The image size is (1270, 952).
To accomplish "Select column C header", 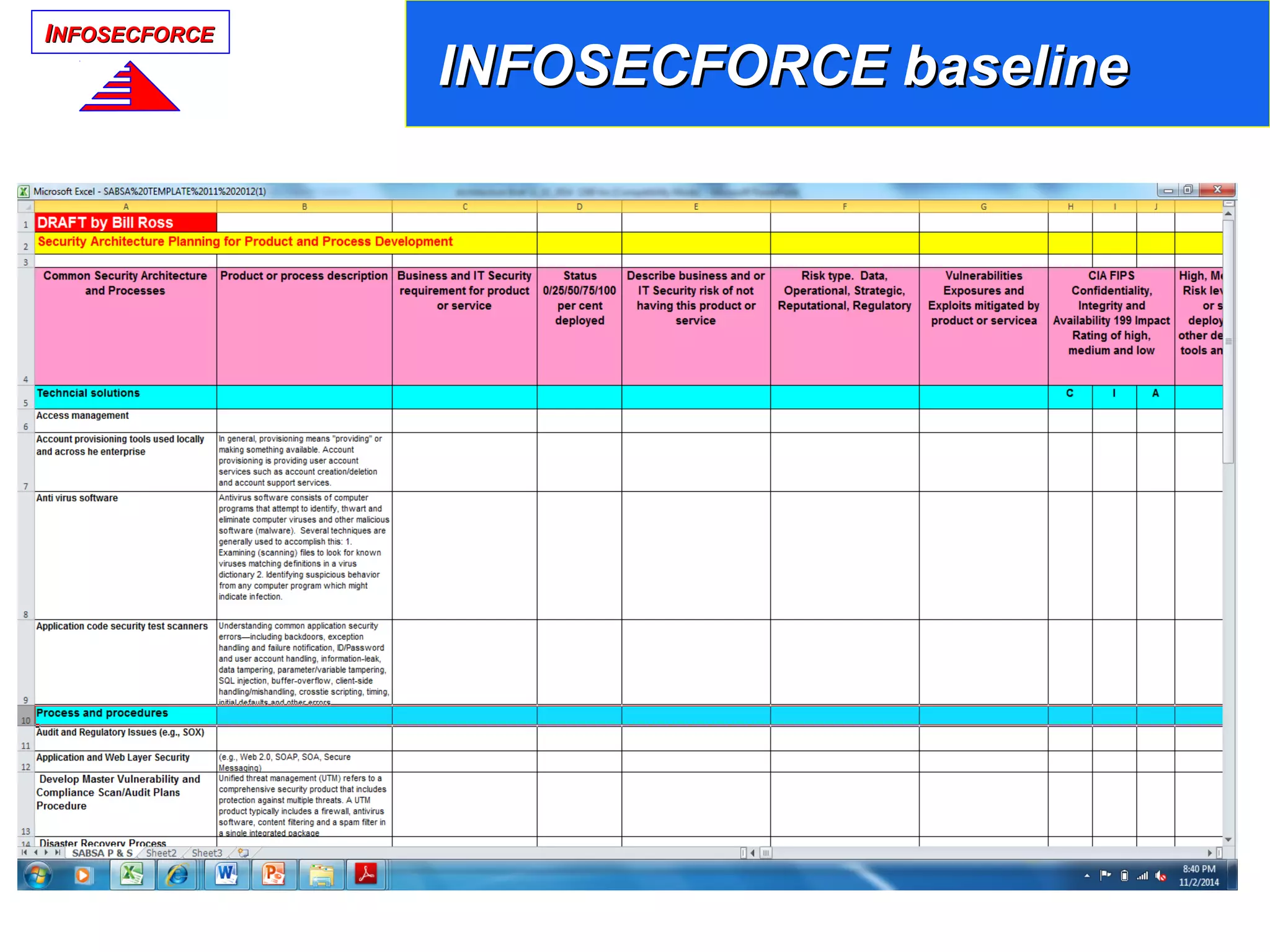I will (x=465, y=207).
